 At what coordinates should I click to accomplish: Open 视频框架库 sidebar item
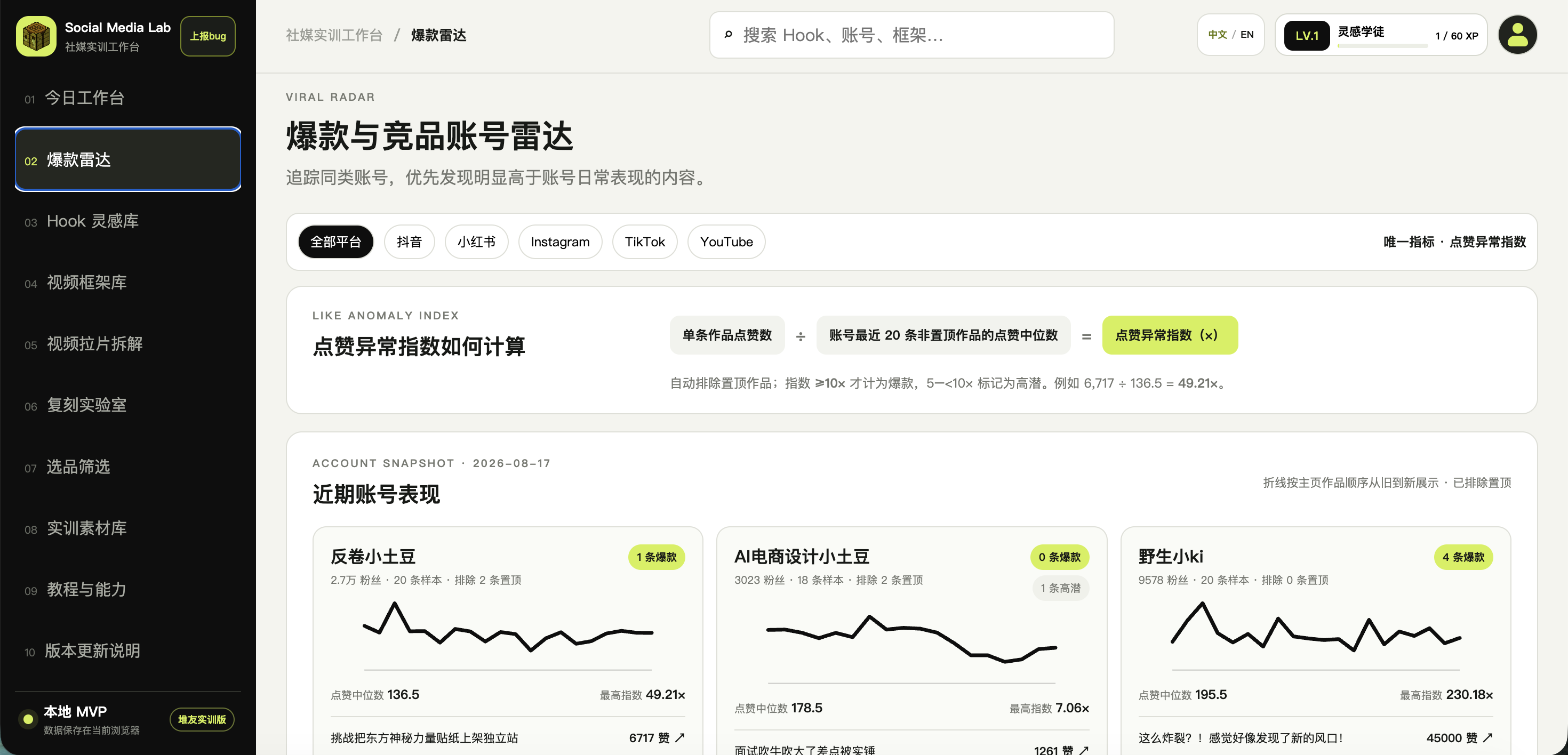[128, 282]
